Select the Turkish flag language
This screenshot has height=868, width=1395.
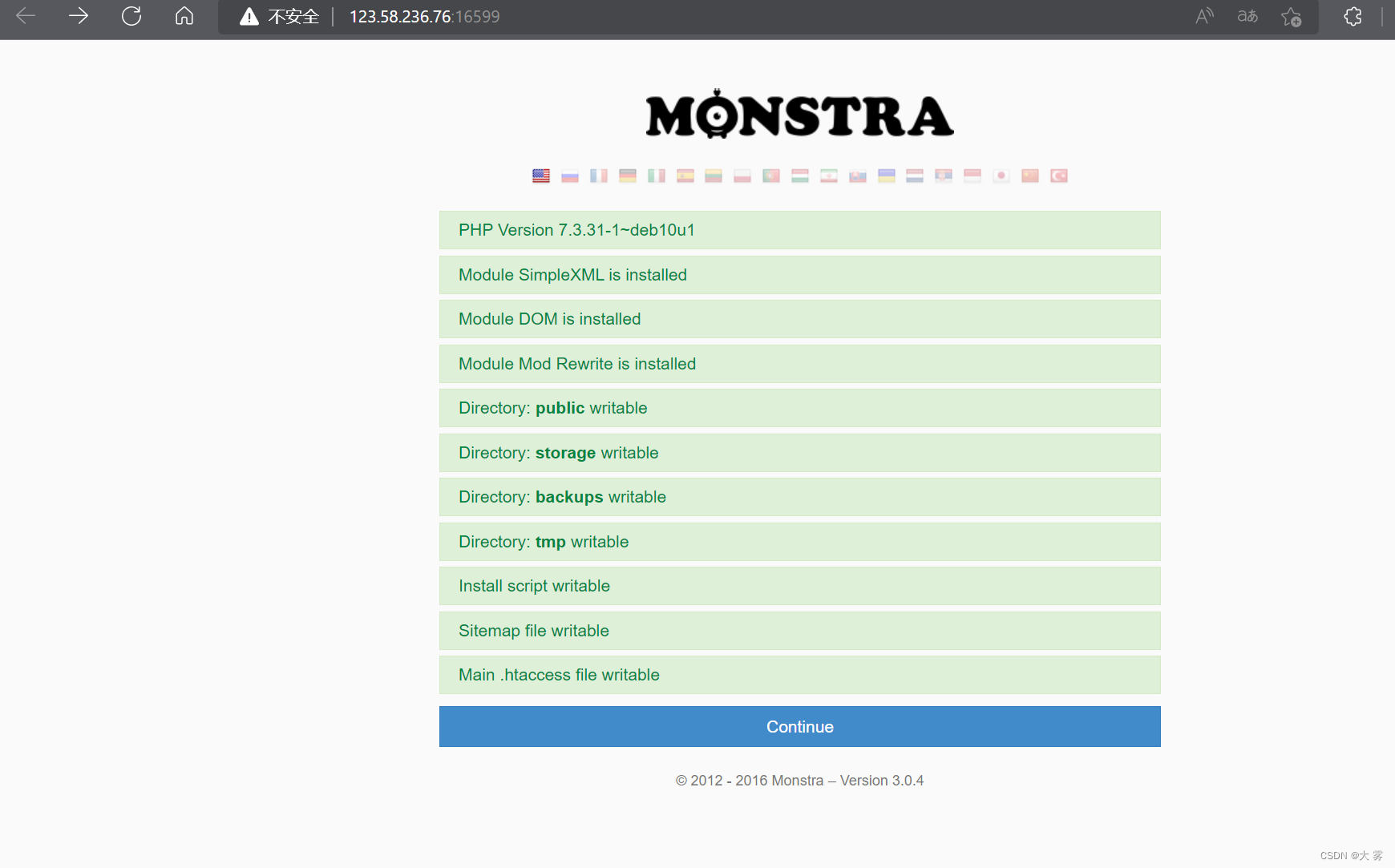[x=1059, y=176]
